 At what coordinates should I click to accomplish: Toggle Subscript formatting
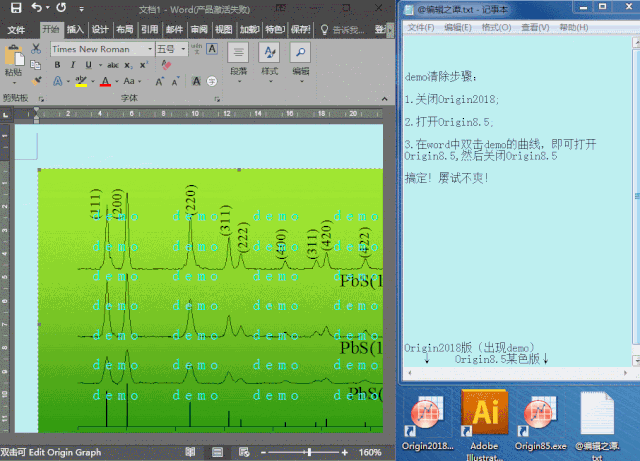[x=128, y=65]
